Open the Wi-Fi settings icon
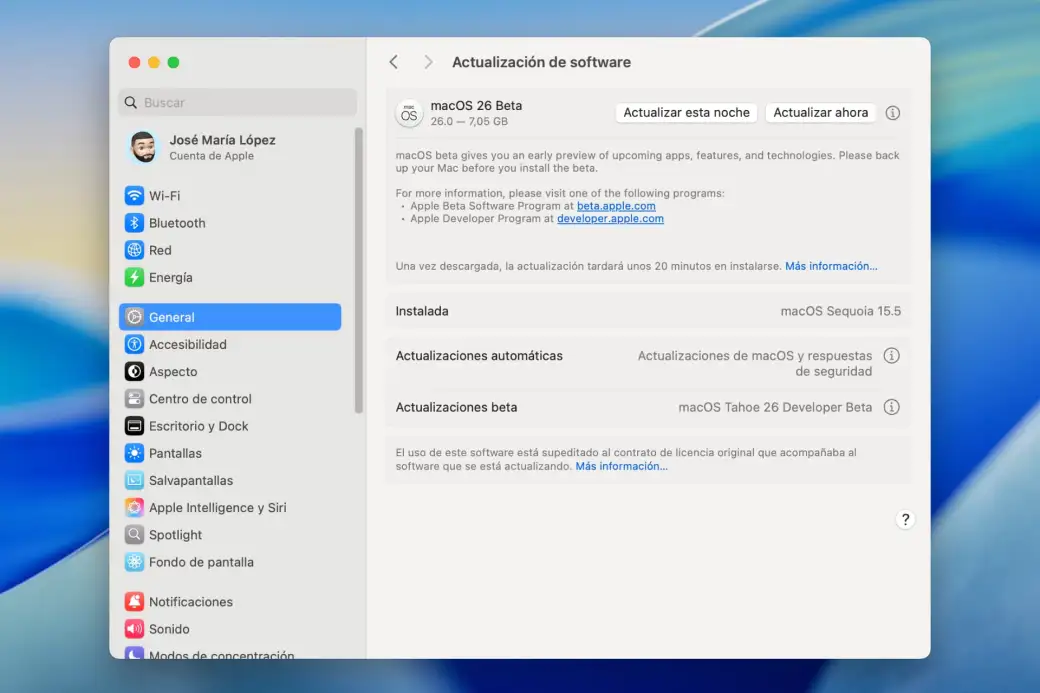 tap(134, 196)
